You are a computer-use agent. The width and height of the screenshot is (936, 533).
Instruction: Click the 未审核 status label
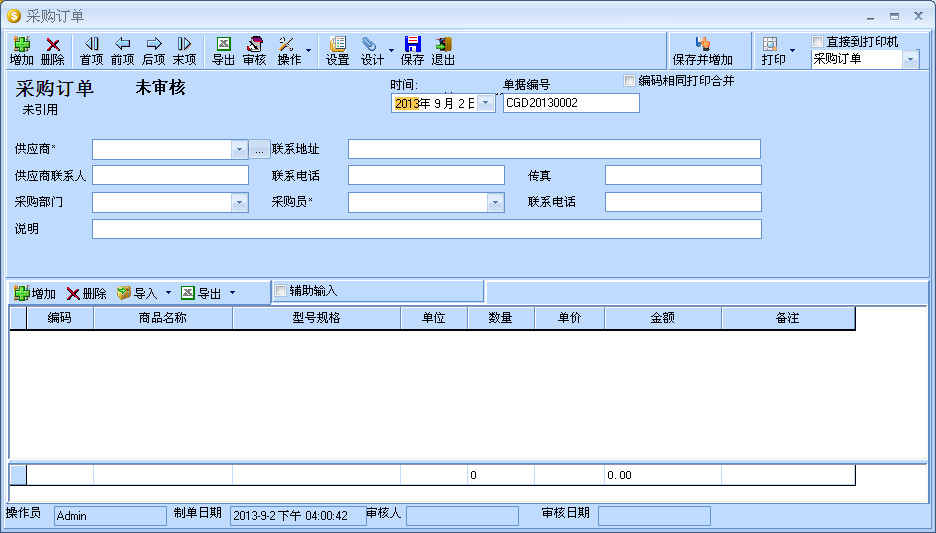tap(161, 88)
